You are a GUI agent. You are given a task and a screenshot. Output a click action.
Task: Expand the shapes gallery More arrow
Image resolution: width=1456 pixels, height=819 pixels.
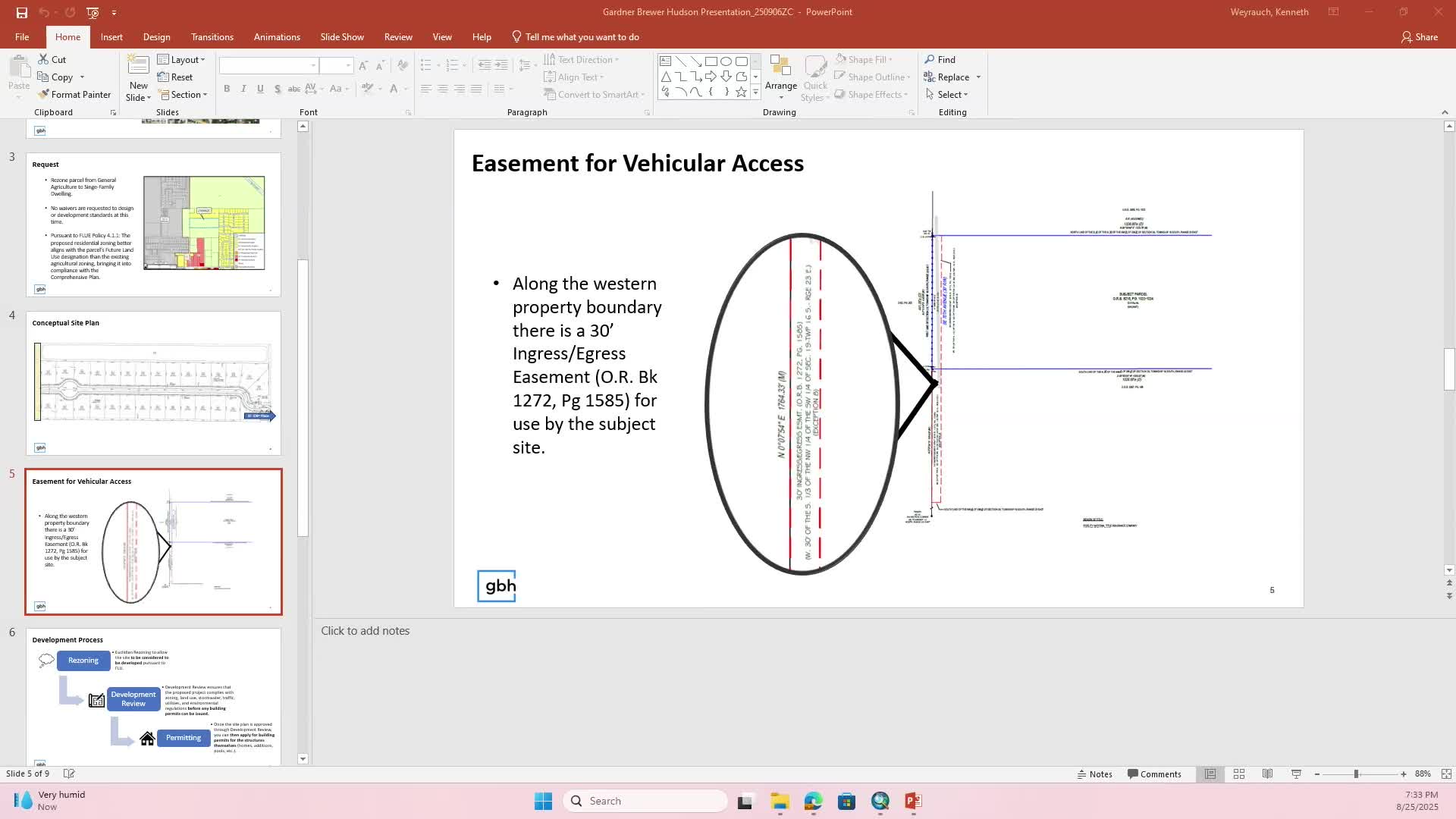(x=755, y=92)
